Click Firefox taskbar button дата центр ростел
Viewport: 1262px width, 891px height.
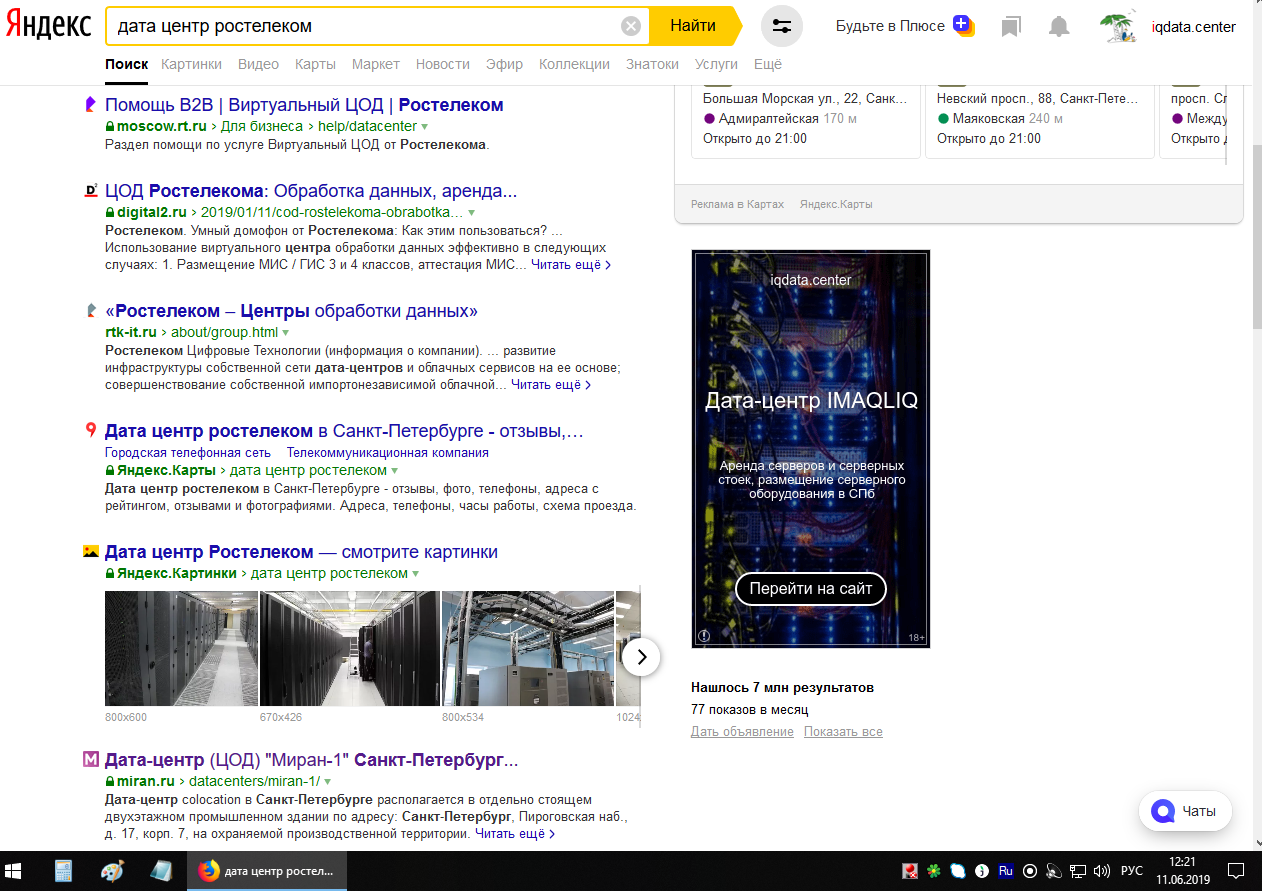point(266,871)
